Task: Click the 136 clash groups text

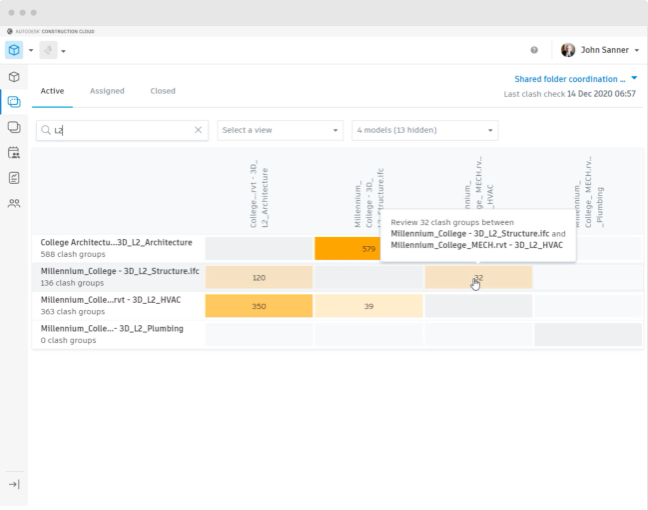Action: coord(72,283)
